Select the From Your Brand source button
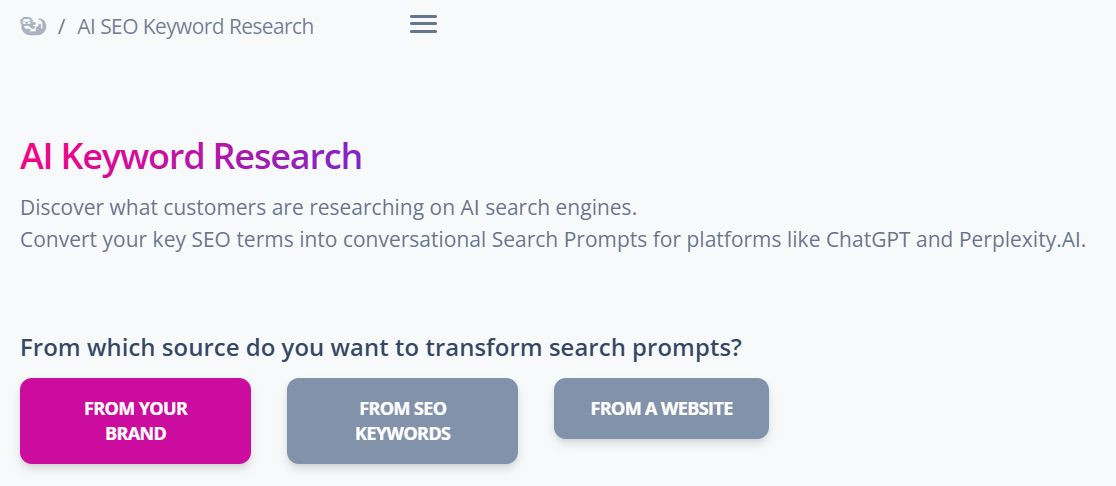 tap(135, 421)
